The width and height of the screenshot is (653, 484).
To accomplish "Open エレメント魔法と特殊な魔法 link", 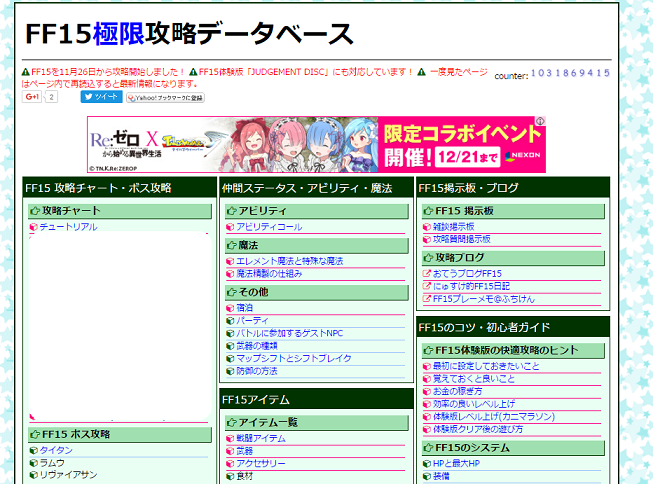I will (x=289, y=261).
